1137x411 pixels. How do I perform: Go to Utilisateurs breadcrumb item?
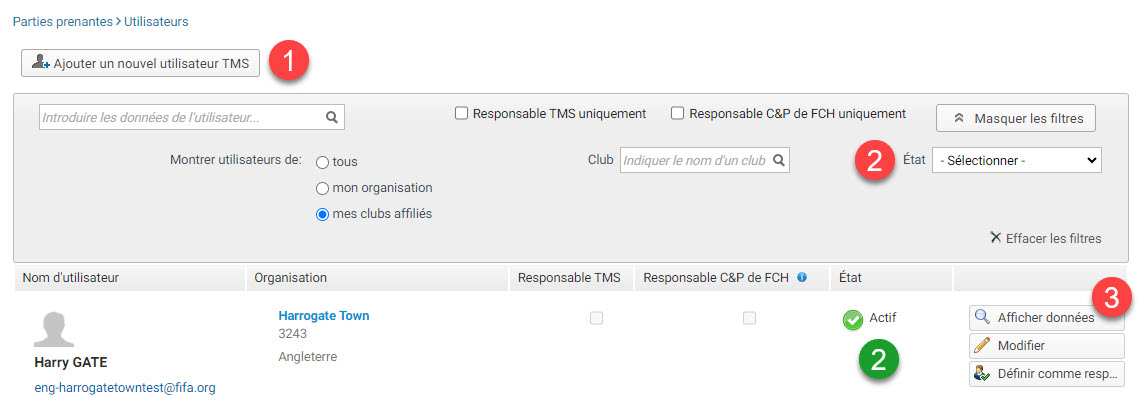pyautogui.click(x=156, y=22)
